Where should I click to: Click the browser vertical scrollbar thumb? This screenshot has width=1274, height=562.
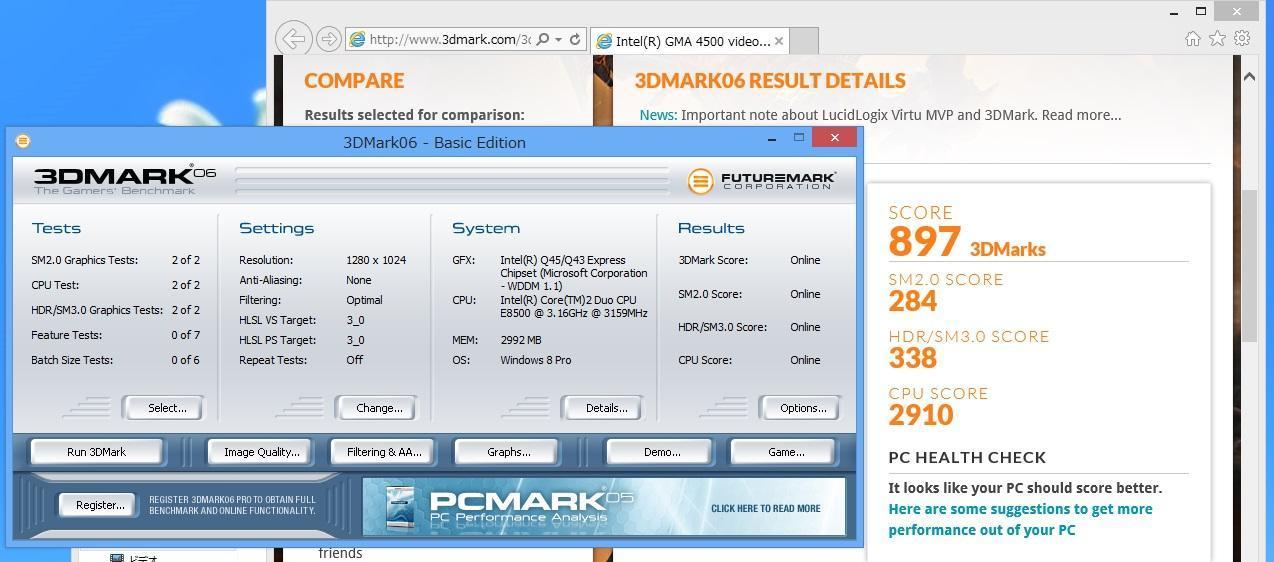click(1249, 265)
